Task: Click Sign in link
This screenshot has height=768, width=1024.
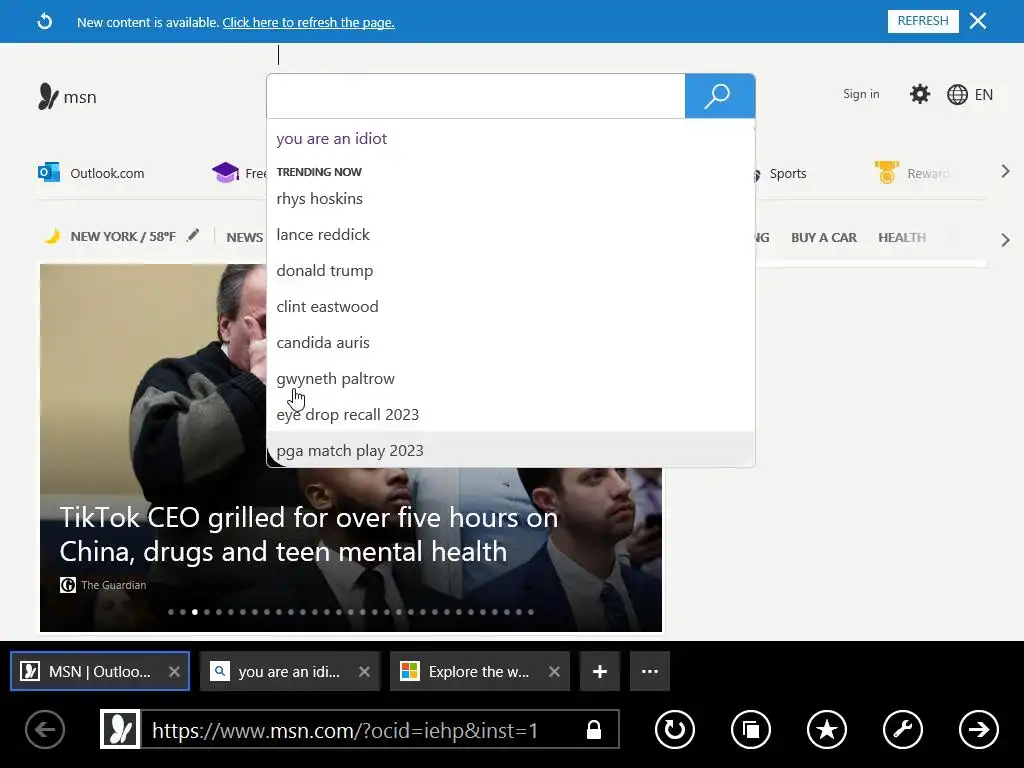Action: (861, 94)
